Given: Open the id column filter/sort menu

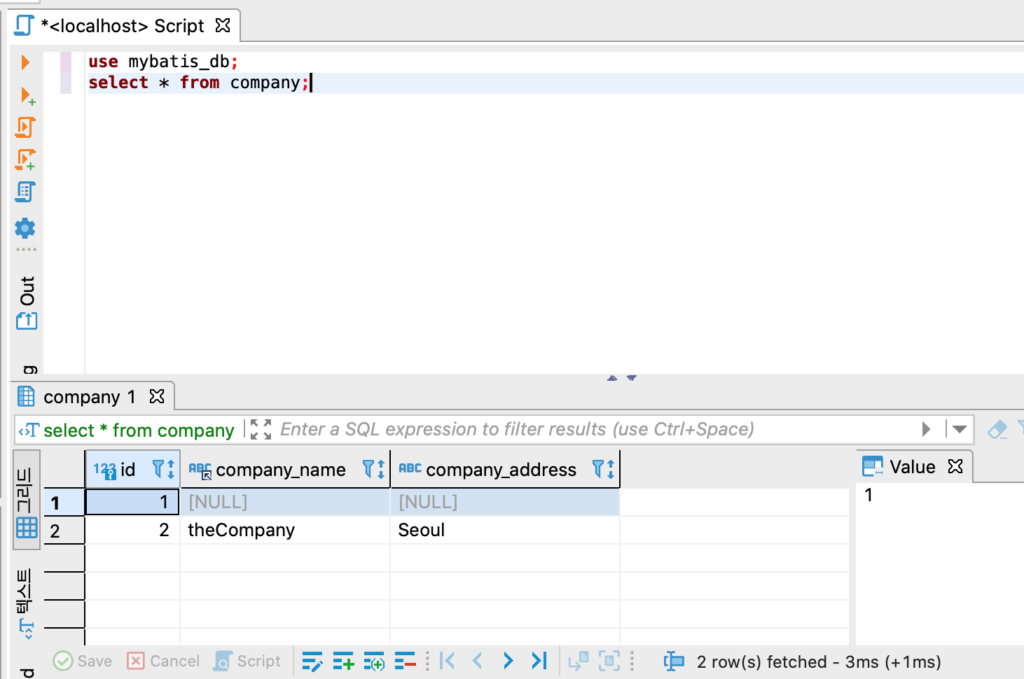Looking at the screenshot, I should pyautogui.click(x=163, y=469).
